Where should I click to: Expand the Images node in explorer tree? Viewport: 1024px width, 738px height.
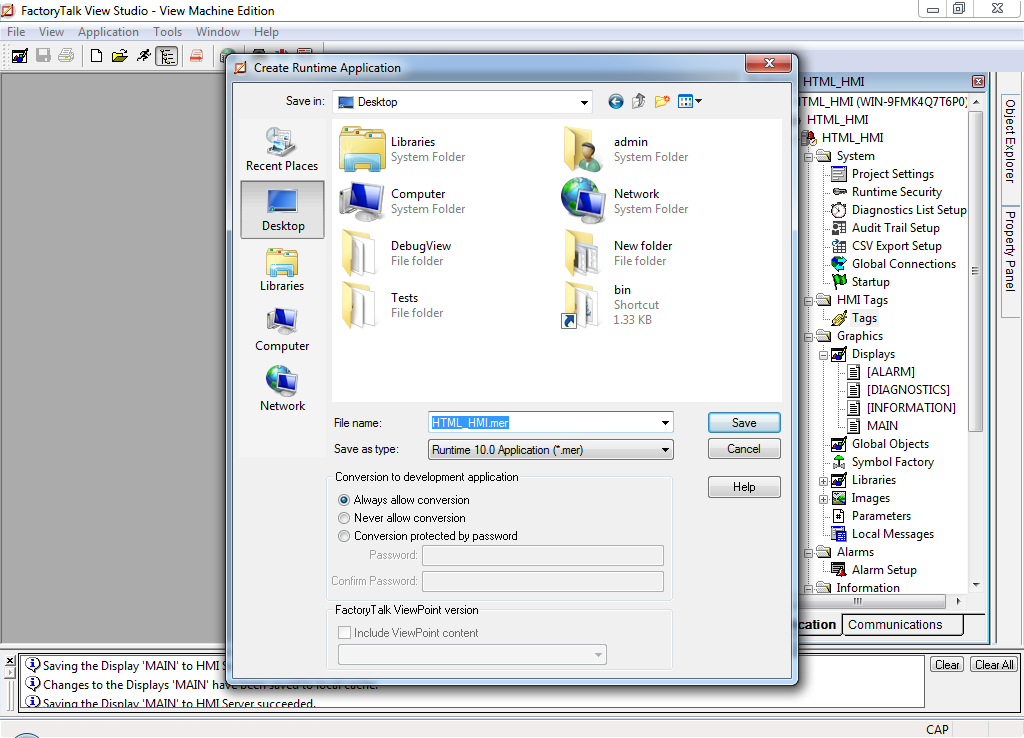tap(824, 499)
